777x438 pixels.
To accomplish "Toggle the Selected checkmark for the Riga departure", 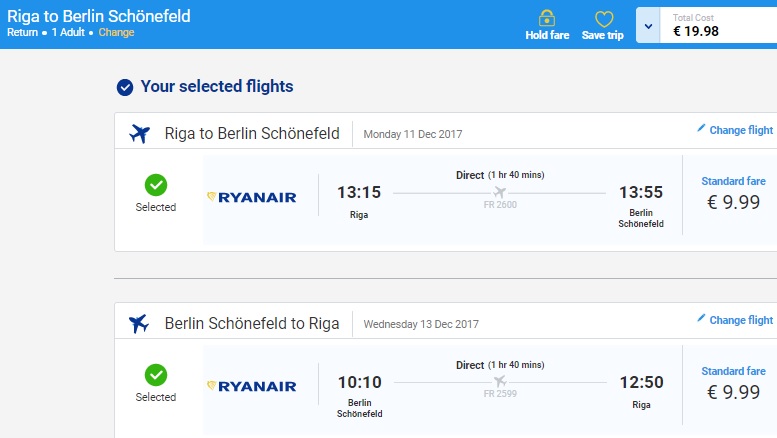I will coord(156,185).
